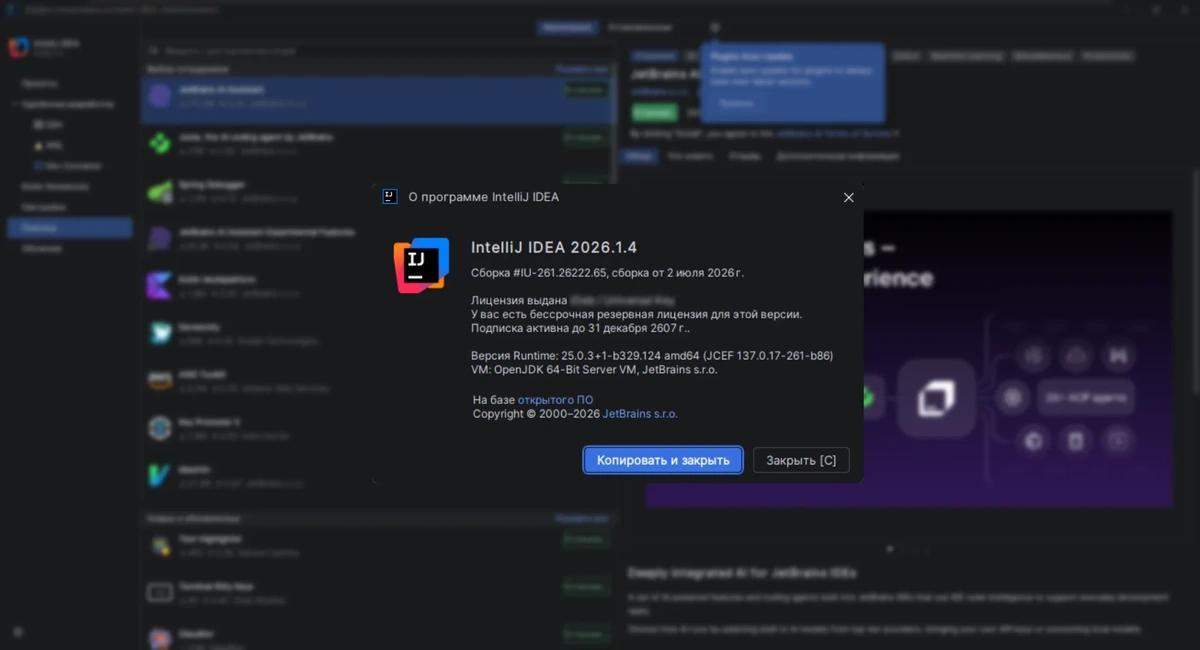Click the "У вас есть бессрочная резервная лицензия" line
The width and height of the screenshot is (1200, 650).
click(637, 314)
